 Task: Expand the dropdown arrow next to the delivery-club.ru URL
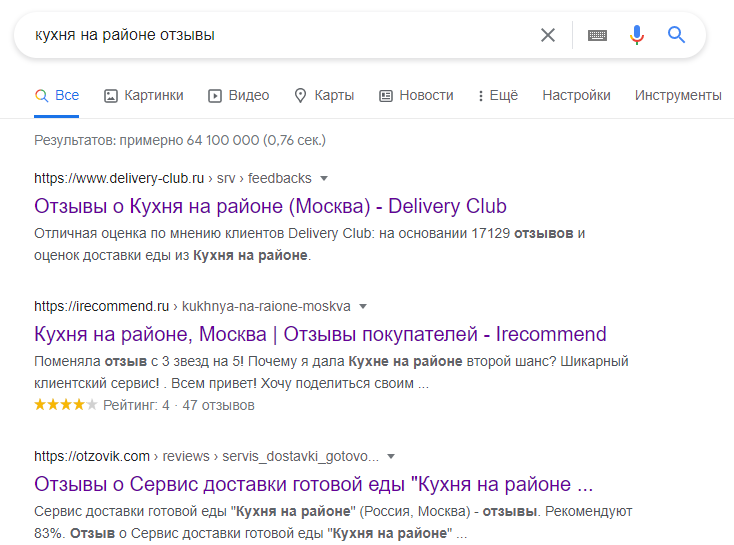point(323,178)
